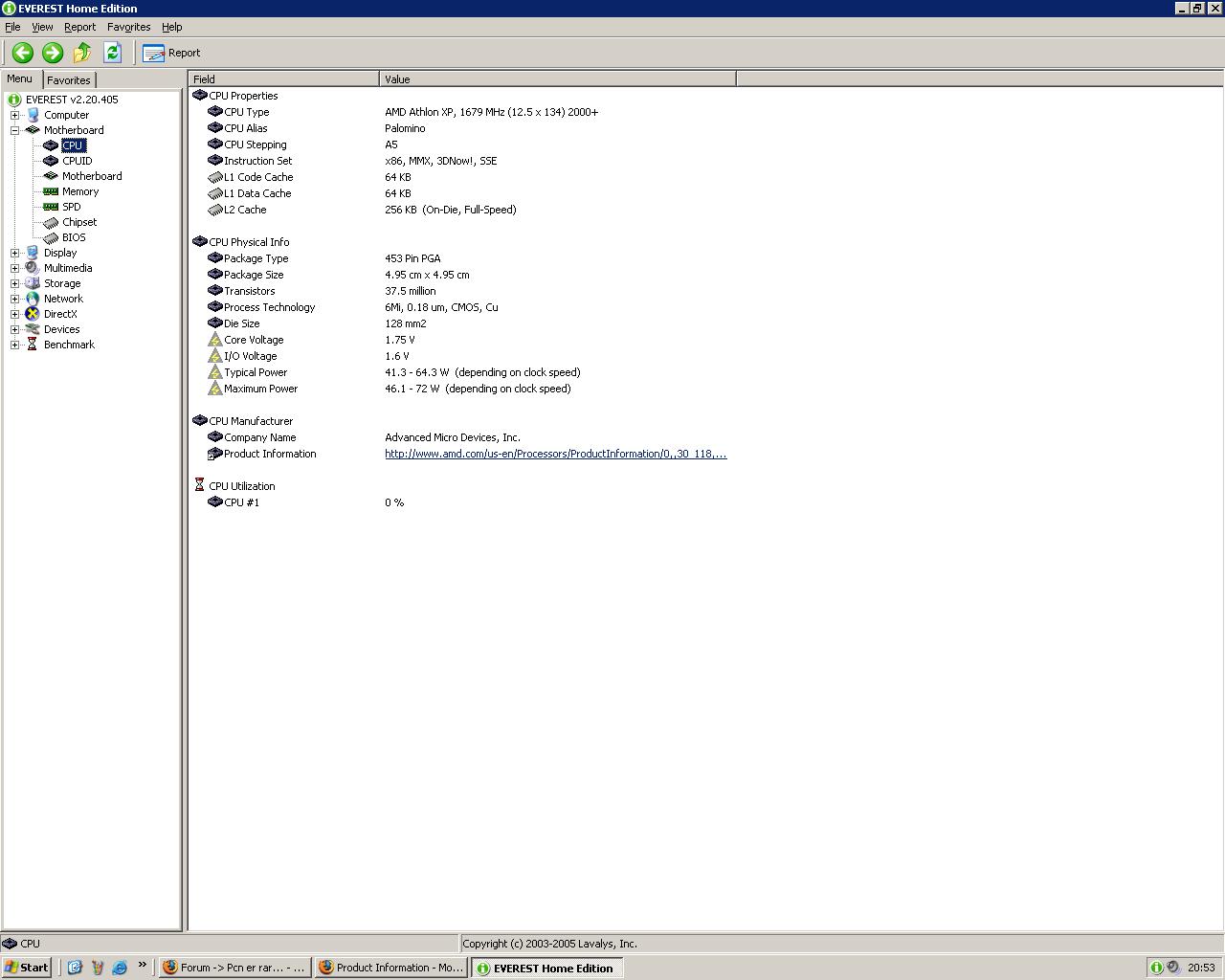Click the EVEREST system tray icon
Screen dimensions: 1225x980
pos(1156,968)
